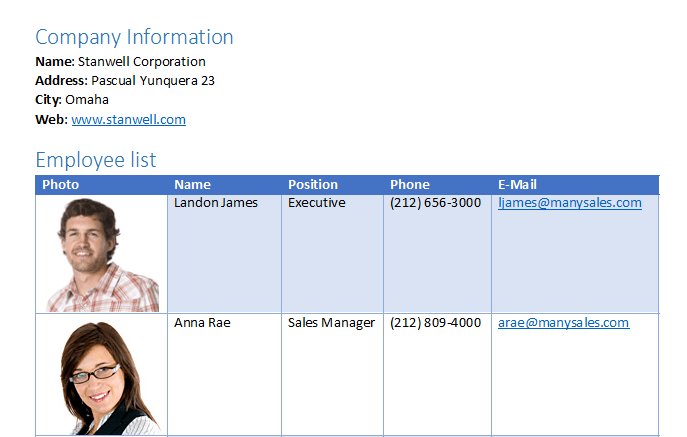Click the Phone column header
Image resolution: width=687 pixels, height=437 pixels.
pyautogui.click(x=410, y=185)
